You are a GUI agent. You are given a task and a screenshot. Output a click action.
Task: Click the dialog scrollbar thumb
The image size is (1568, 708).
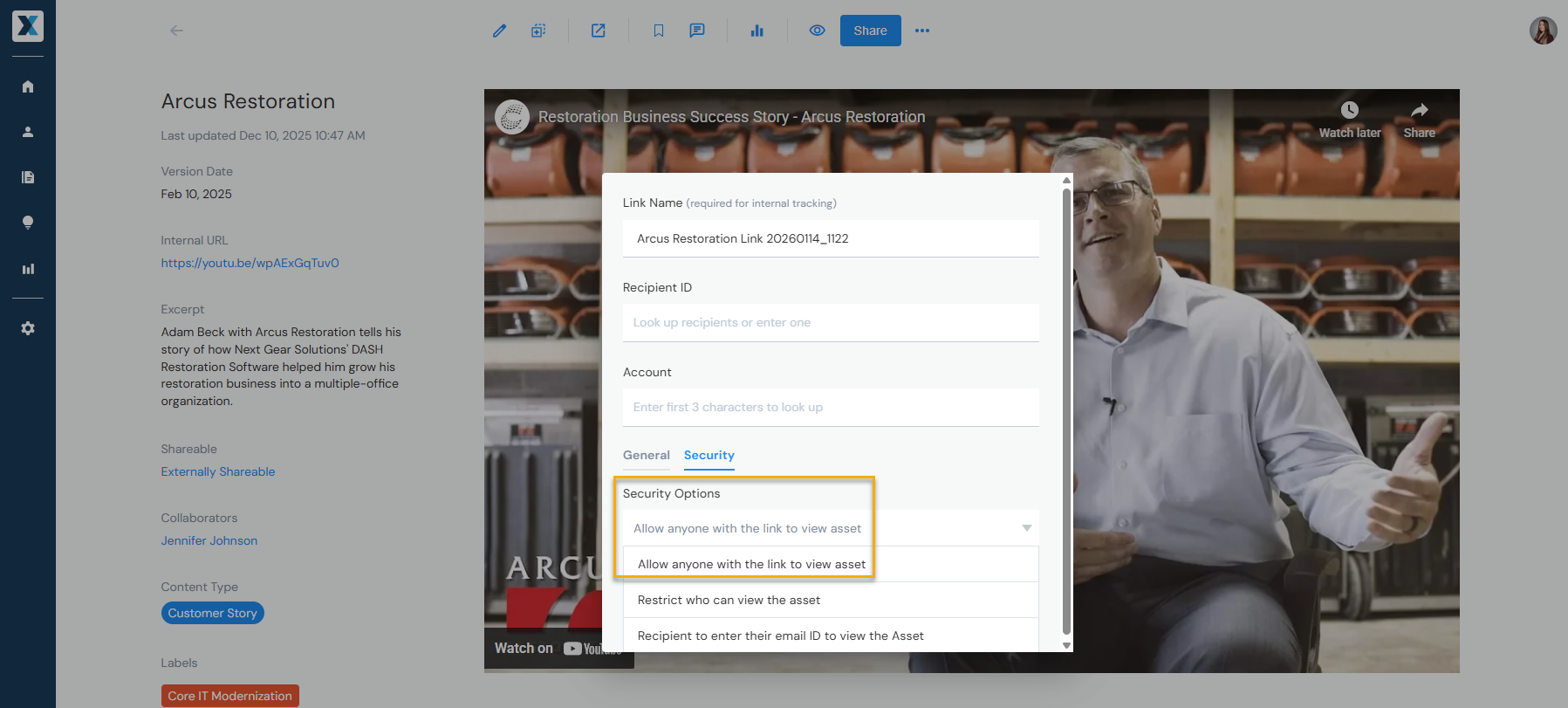click(1066, 410)
